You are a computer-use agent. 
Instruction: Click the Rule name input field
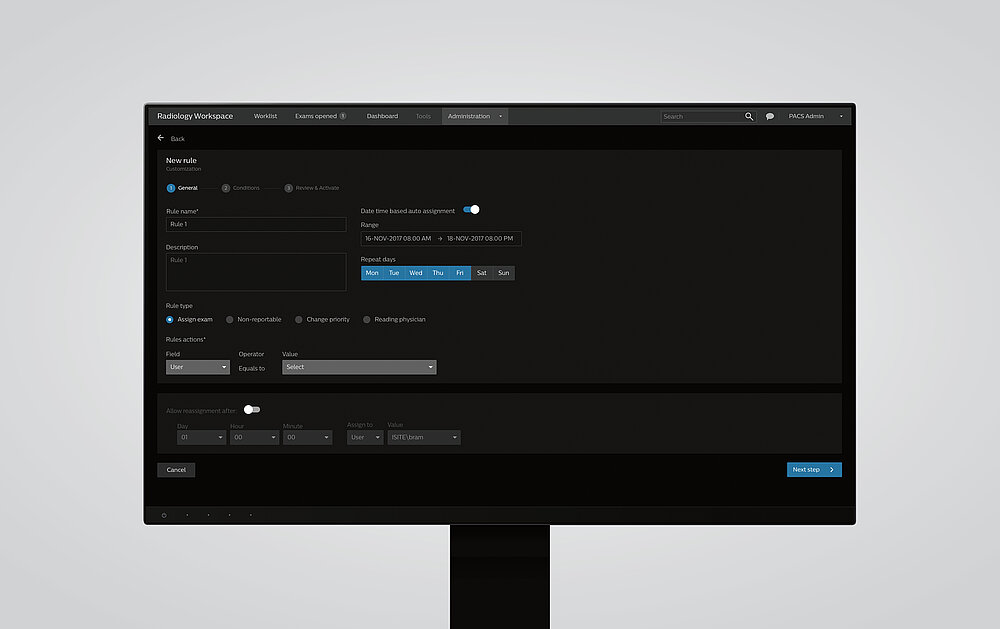[256, 225]
